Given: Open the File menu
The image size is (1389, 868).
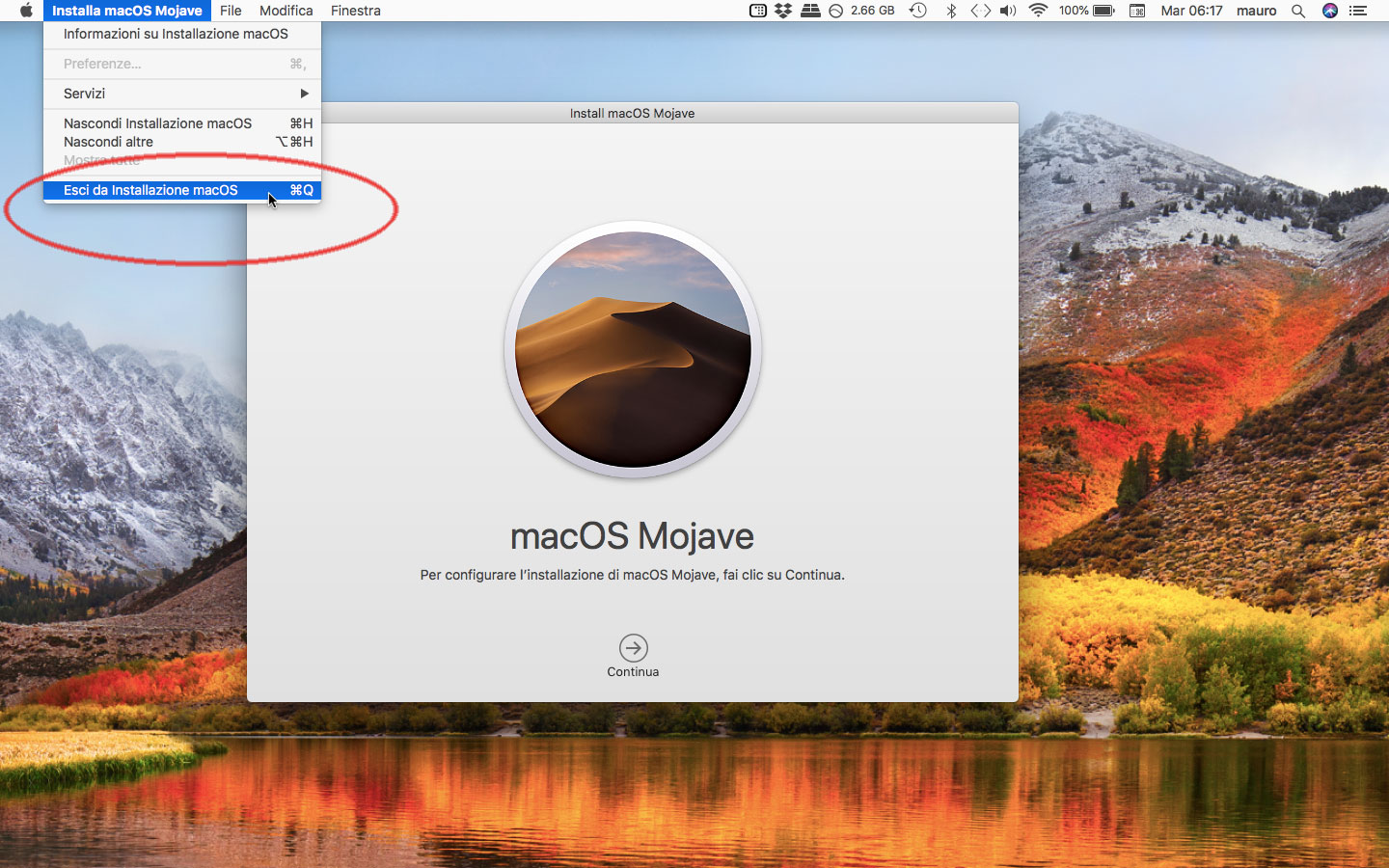Looking at the screenshot, I should point(231,11).
